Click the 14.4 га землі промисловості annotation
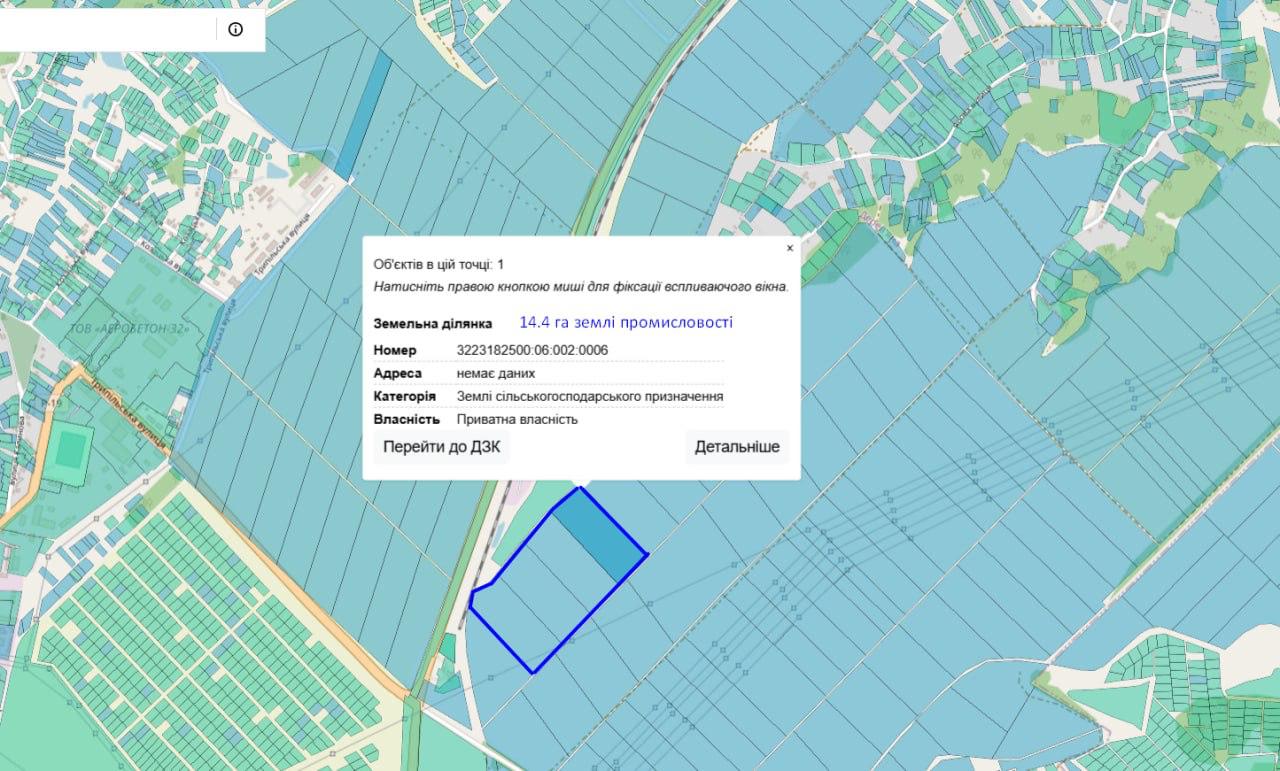Viewport: 1280px width, 771px height. click(626, 322)
